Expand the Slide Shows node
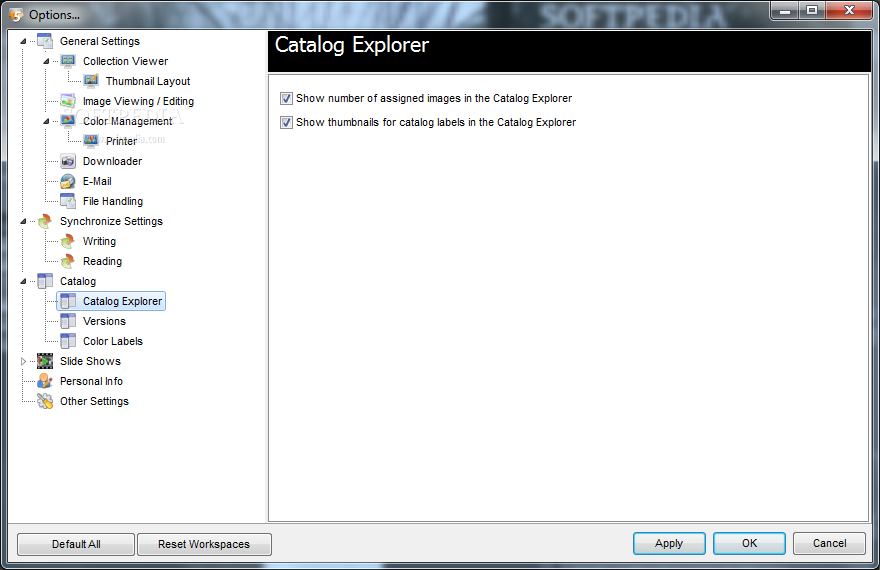Viewport: 880px width, 570px height. [23, 361]
